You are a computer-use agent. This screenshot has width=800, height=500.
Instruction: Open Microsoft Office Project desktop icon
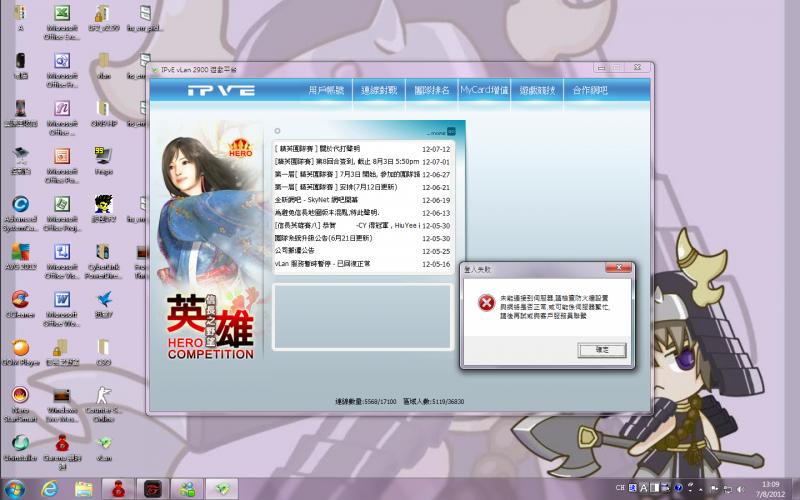pyautogui.click(x=62, y=212)
